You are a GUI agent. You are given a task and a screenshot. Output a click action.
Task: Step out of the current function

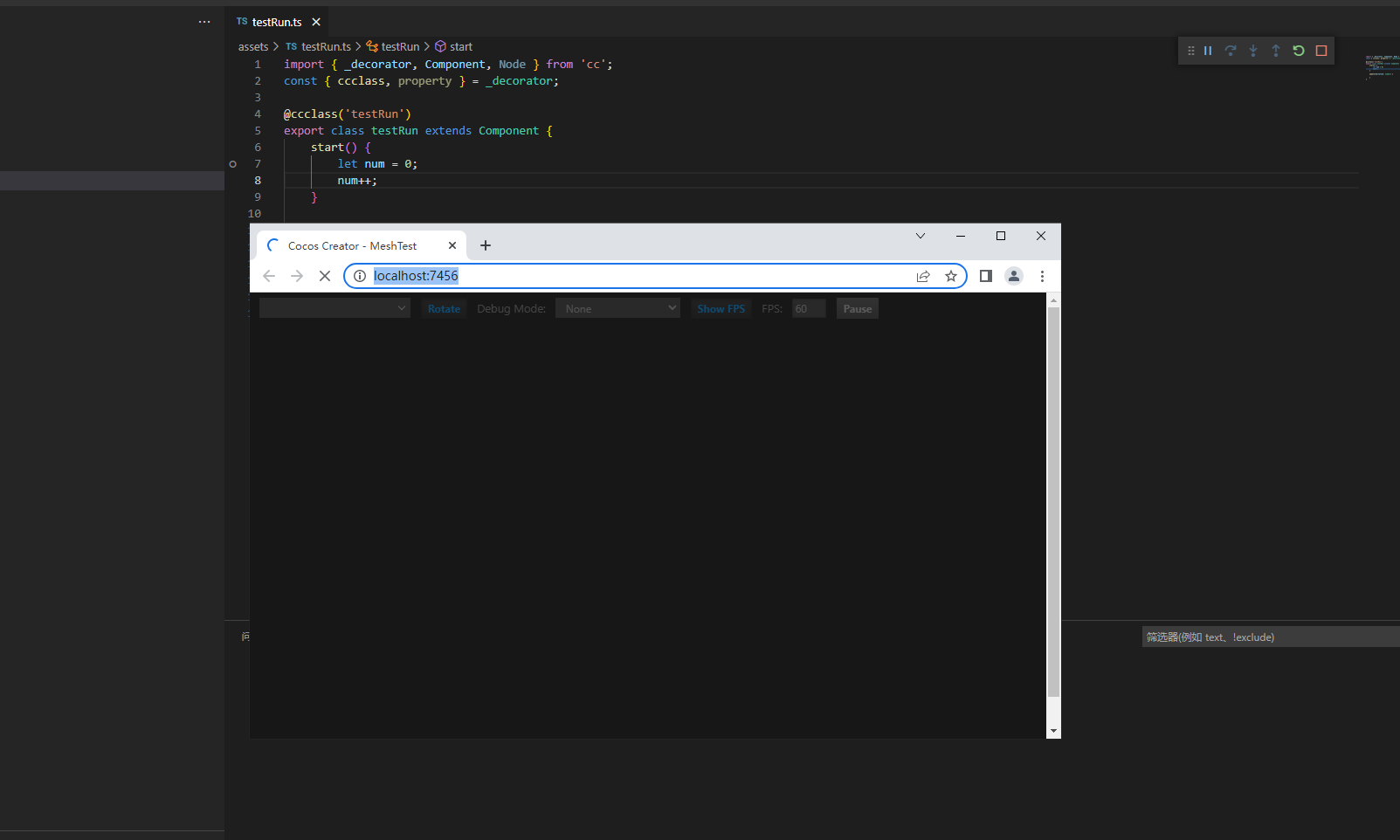tap(1275, 50)
